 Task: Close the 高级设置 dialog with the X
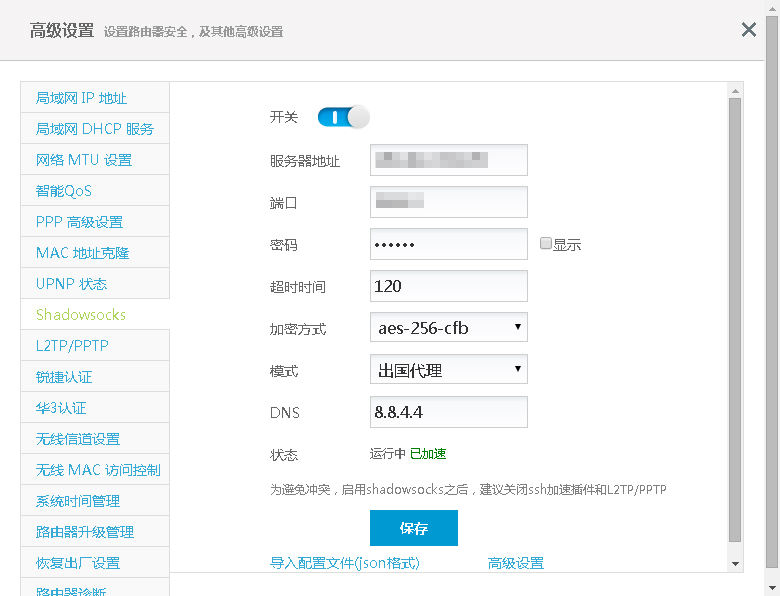tap(749, 30)
